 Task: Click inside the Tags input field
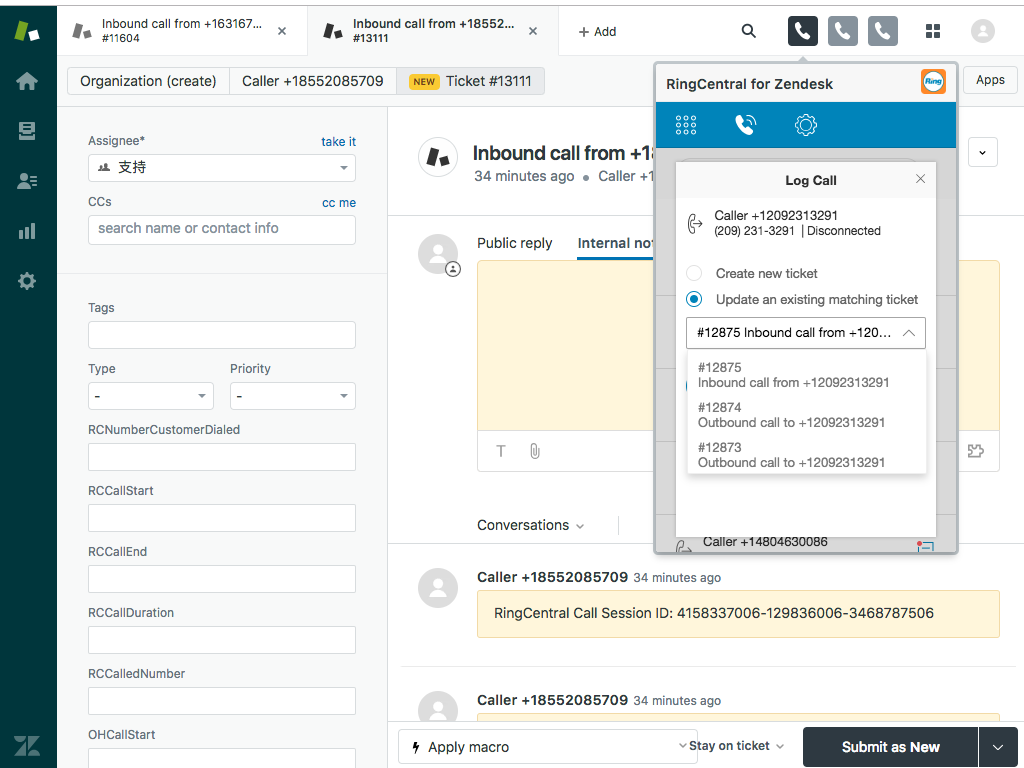[221, 334]
